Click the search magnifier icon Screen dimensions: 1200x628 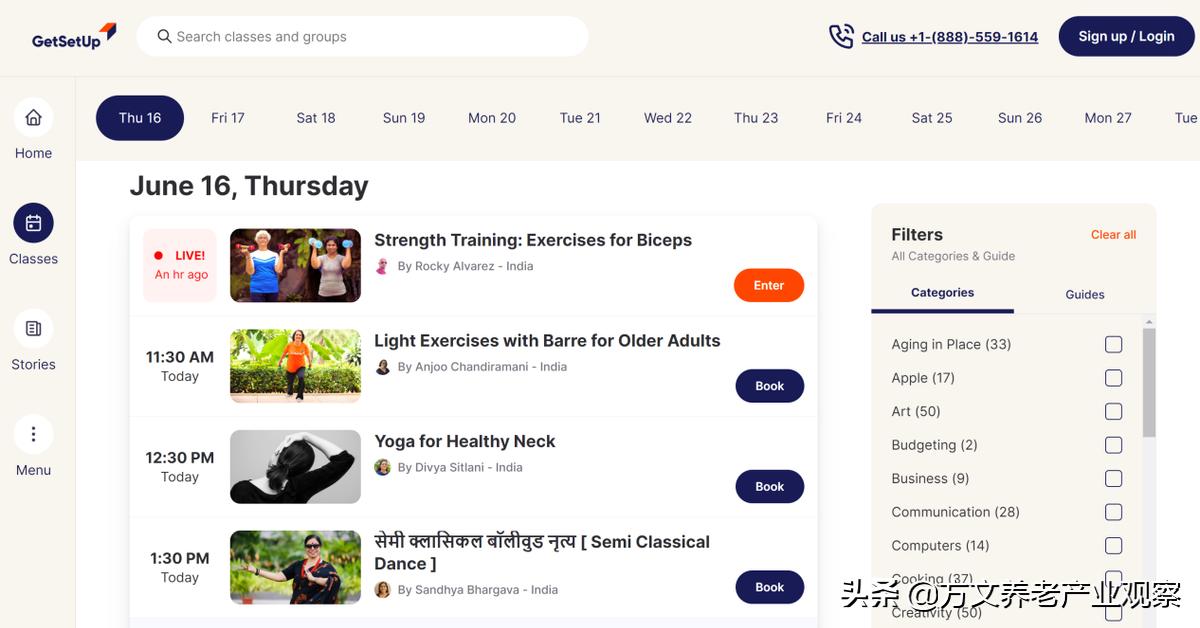[164, 37]
